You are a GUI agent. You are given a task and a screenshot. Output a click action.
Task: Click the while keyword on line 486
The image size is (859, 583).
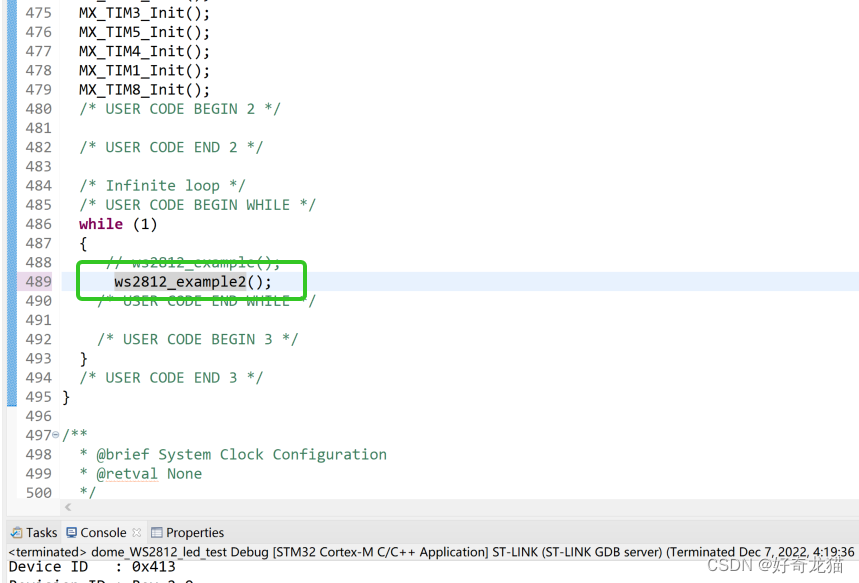coord(101,224)
